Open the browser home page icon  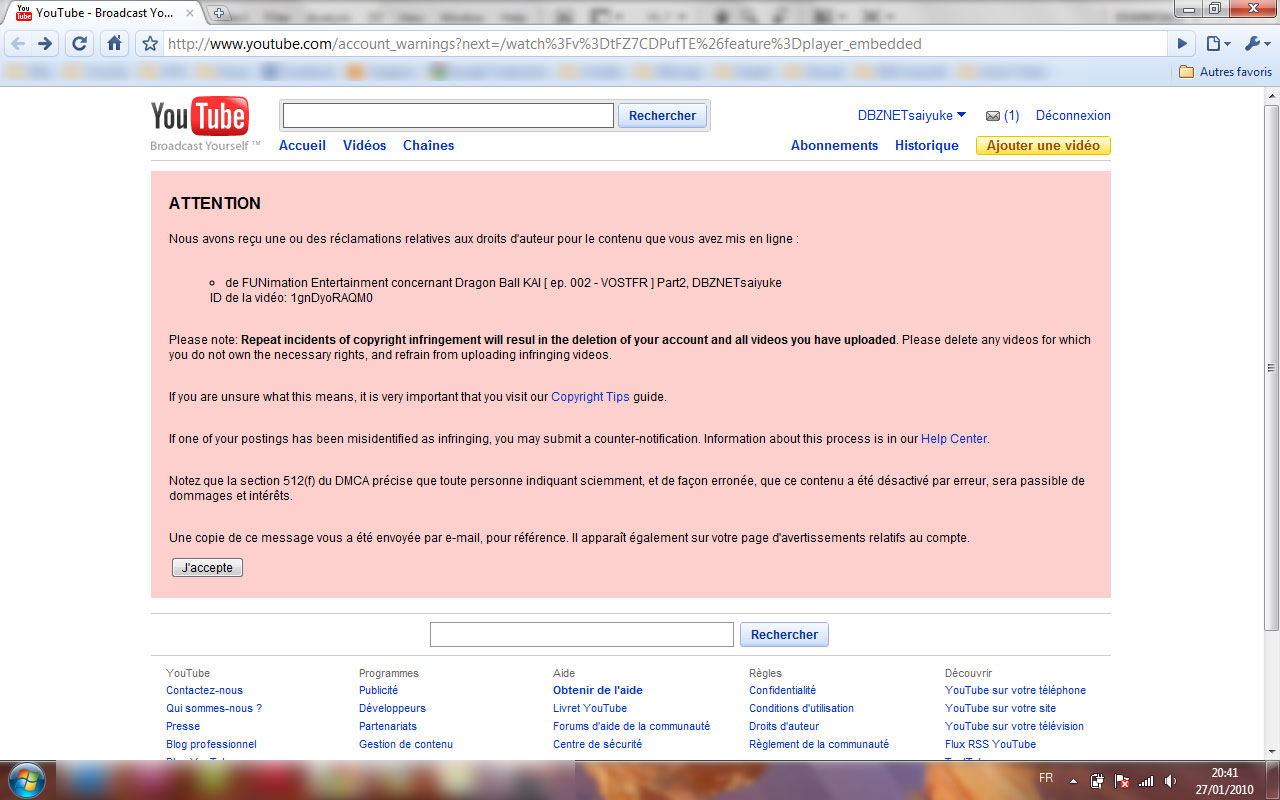tap(114, 44)
